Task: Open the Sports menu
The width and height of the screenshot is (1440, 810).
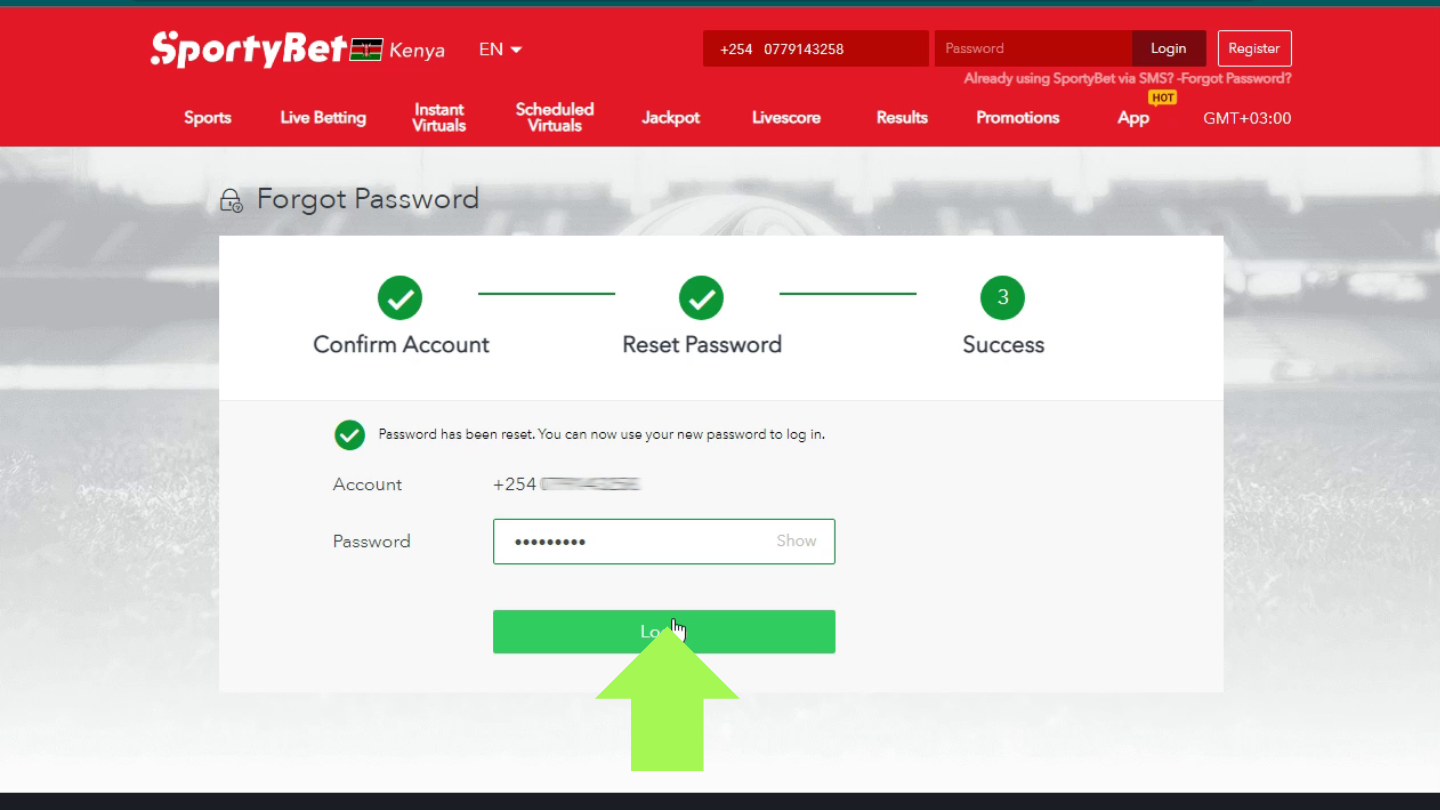Action: 207,118
